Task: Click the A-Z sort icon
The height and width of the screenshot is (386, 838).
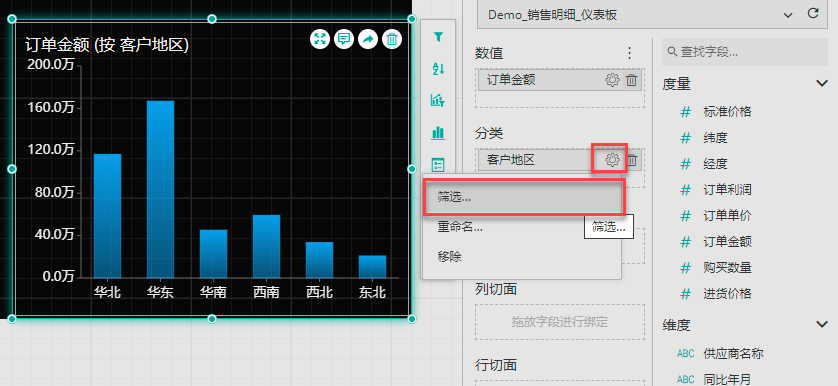Action: click(438, 68)
